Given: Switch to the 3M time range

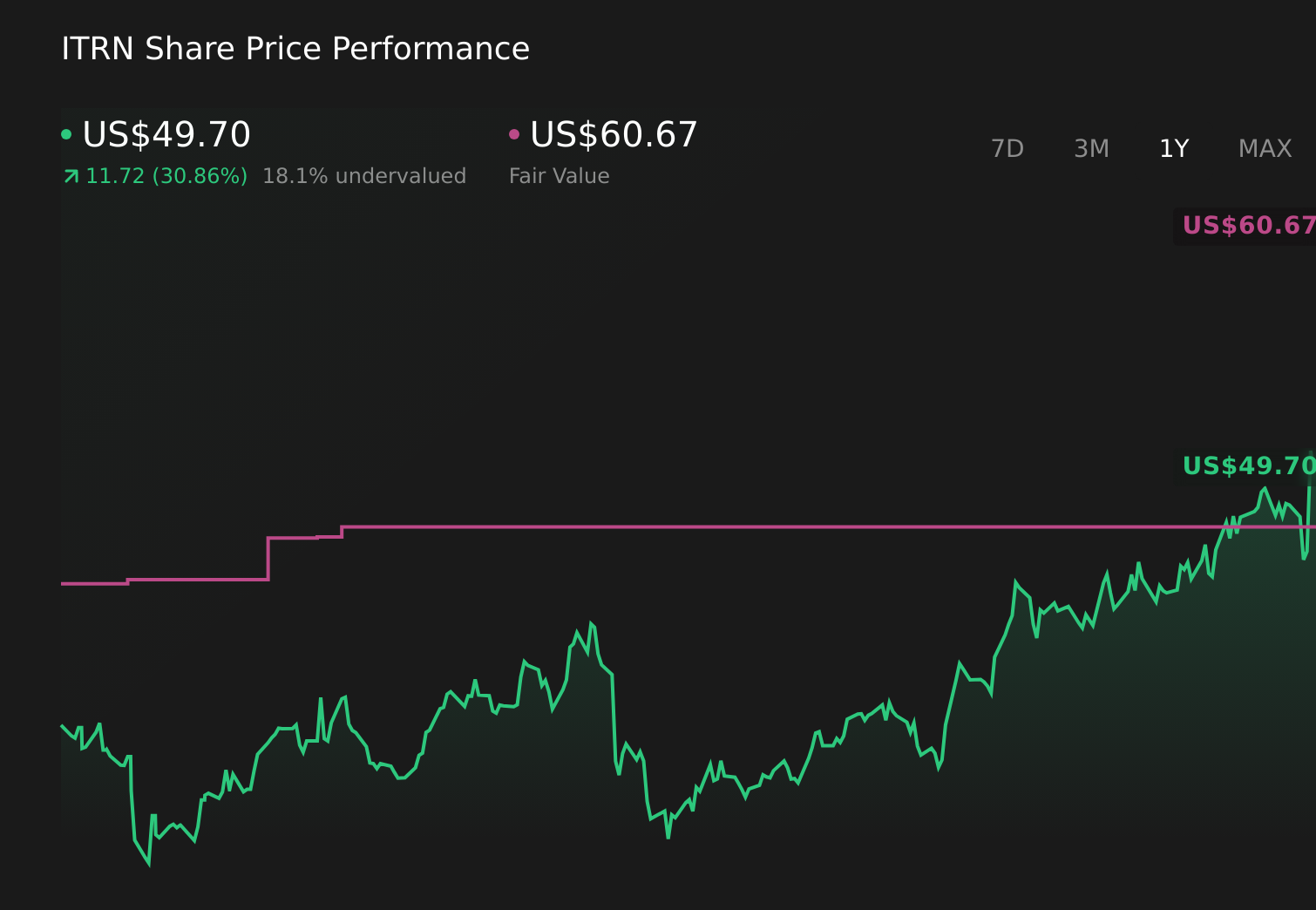Looking at the screenshot, I should pos(1090,148).
